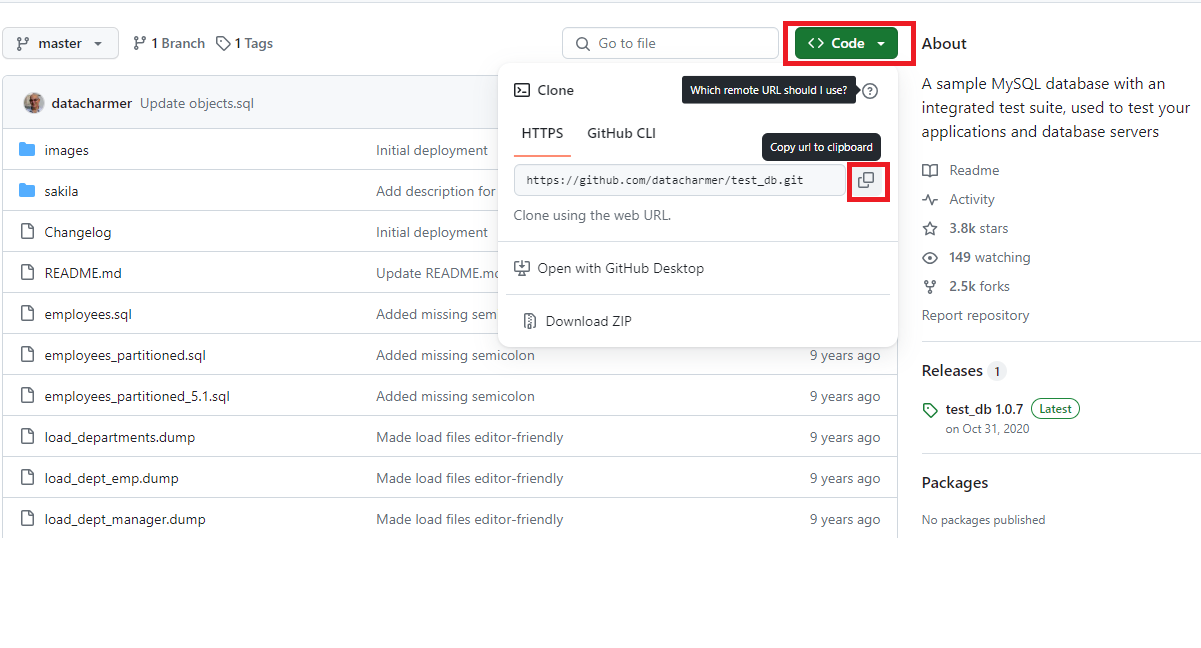Screen dimensions: 1201x648
Task: Click the clone URL text field
Action: [x=679, y=180]
